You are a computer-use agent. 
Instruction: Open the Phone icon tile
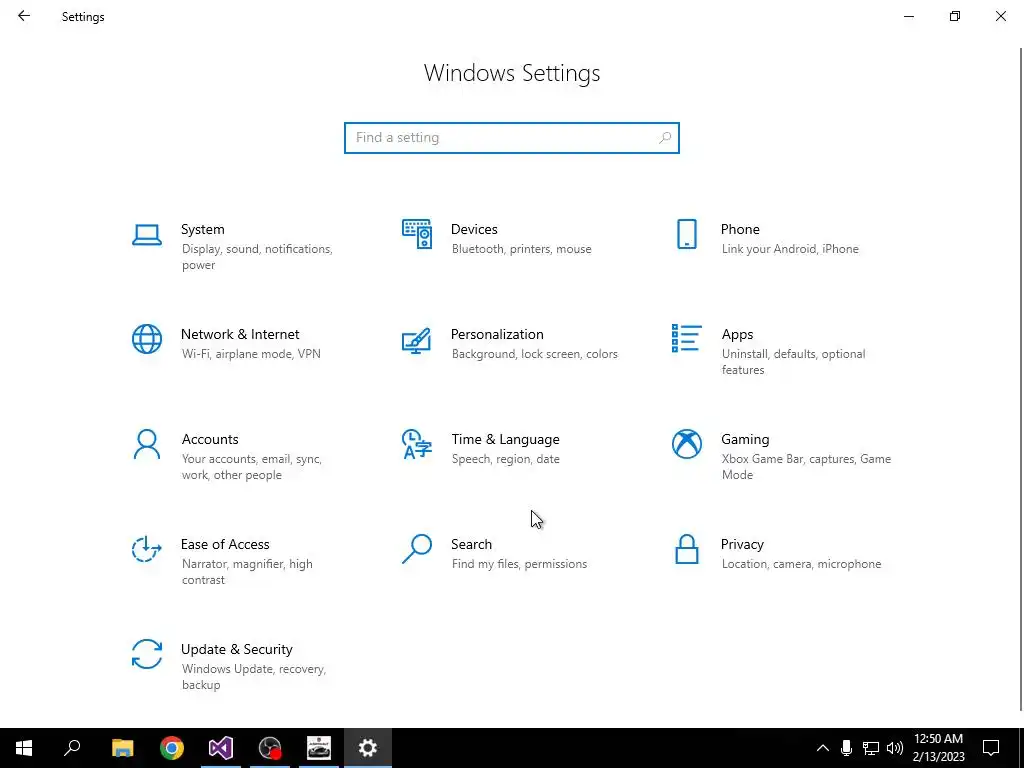(x=686, y=234)
